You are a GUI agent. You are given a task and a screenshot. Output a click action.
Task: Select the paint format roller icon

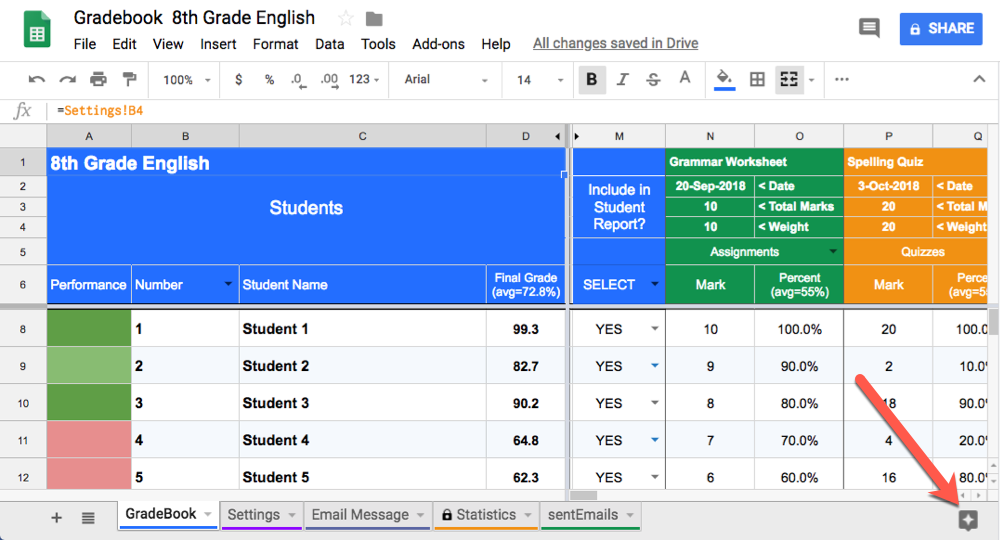click(129, 80)
